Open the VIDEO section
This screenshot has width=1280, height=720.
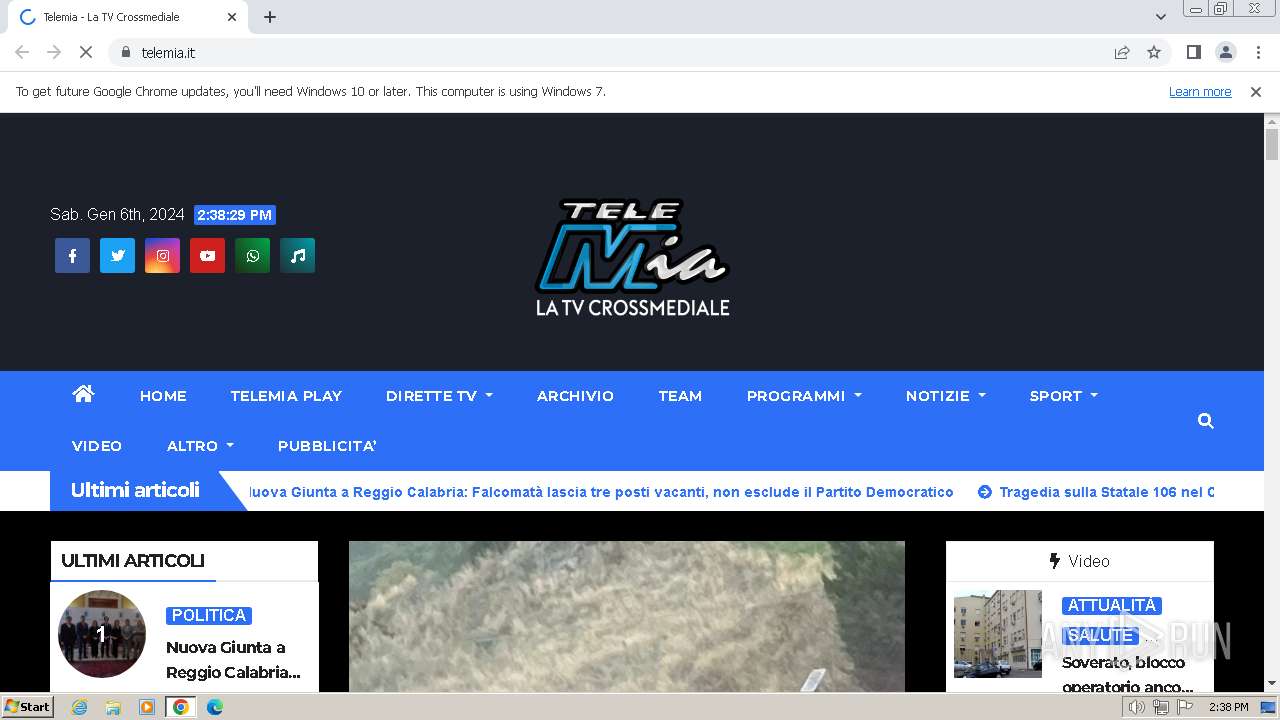[x=97, y=446]
